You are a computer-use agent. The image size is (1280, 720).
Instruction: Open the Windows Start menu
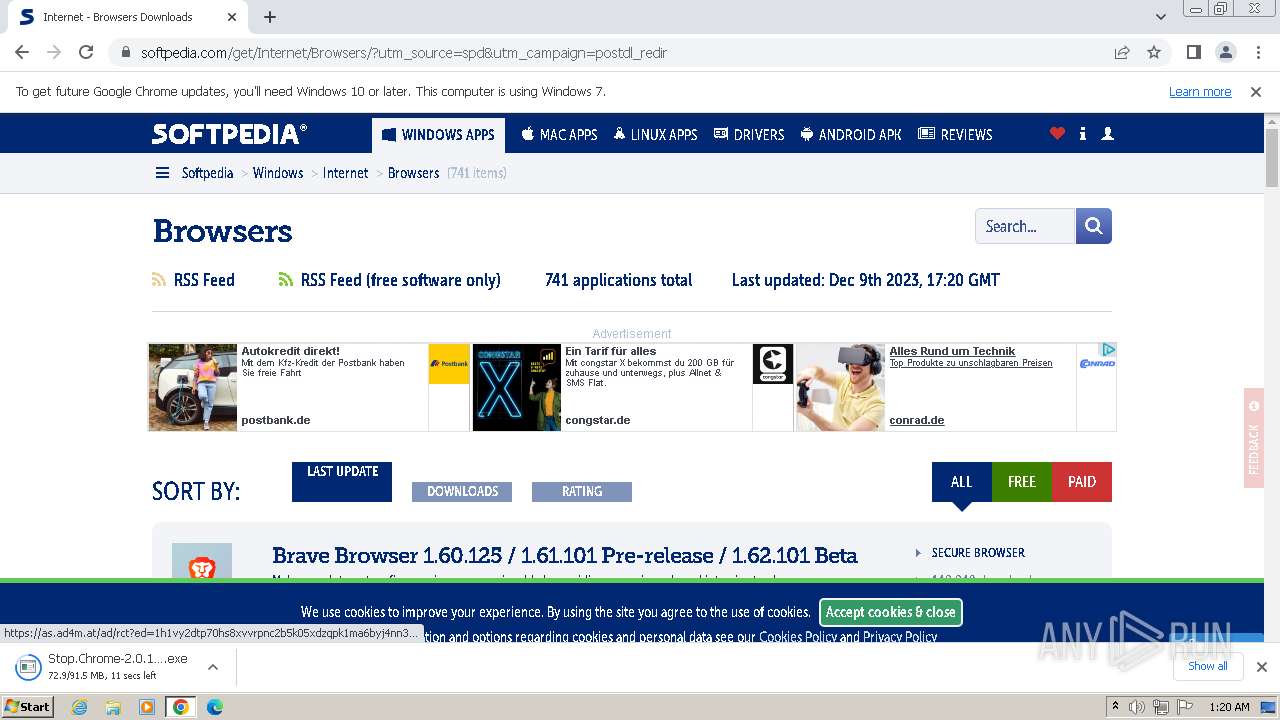pos(28,706)
